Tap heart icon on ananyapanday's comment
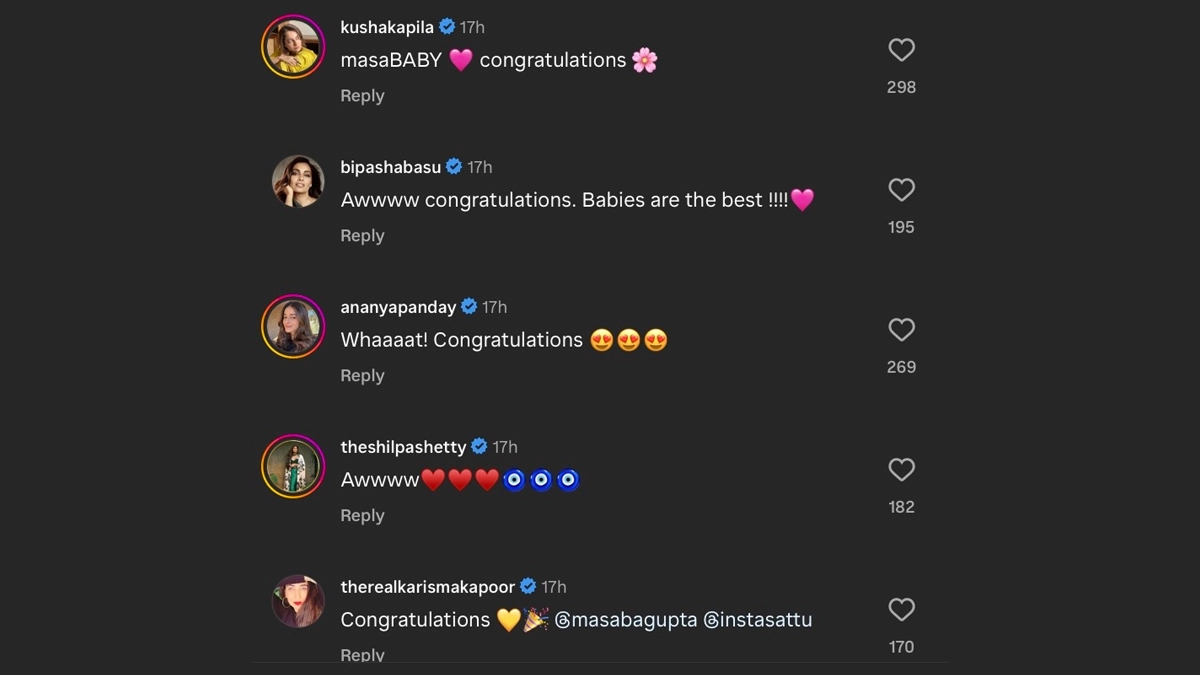Screen dimensions: 1200x675 (x=902, y=330)
